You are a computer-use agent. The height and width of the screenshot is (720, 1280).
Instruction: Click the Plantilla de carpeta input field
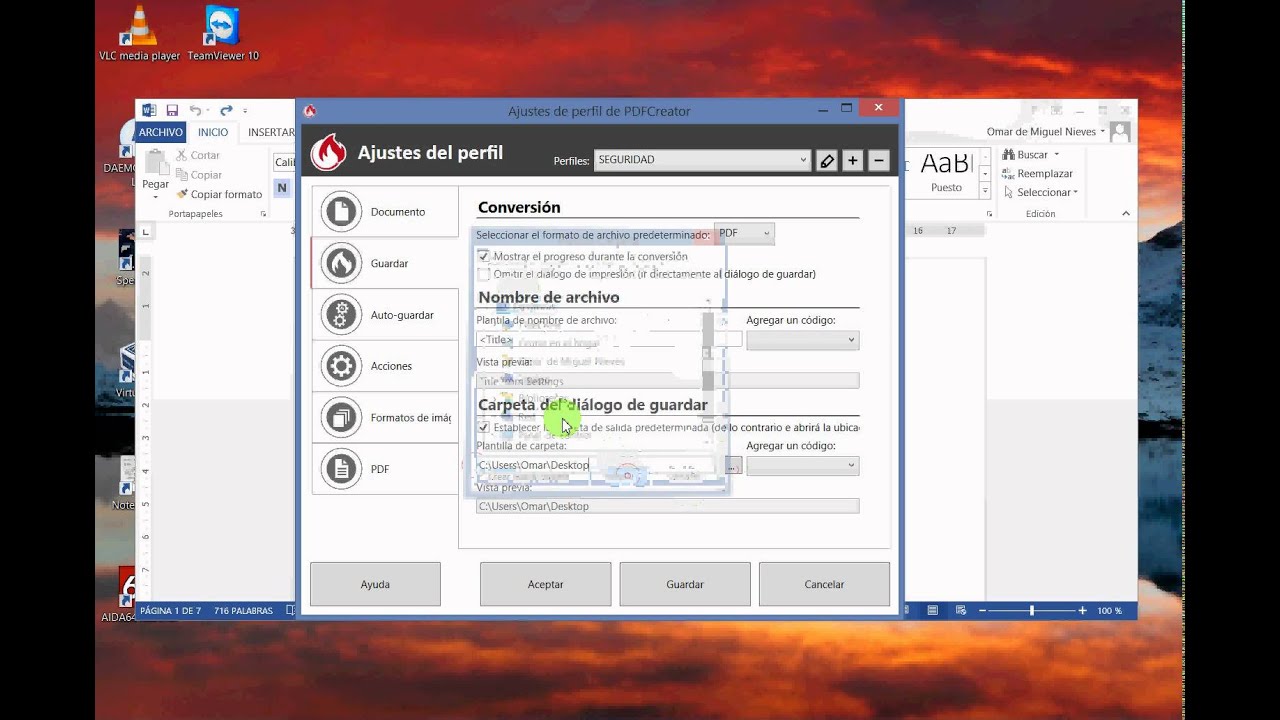click(598, 465)
